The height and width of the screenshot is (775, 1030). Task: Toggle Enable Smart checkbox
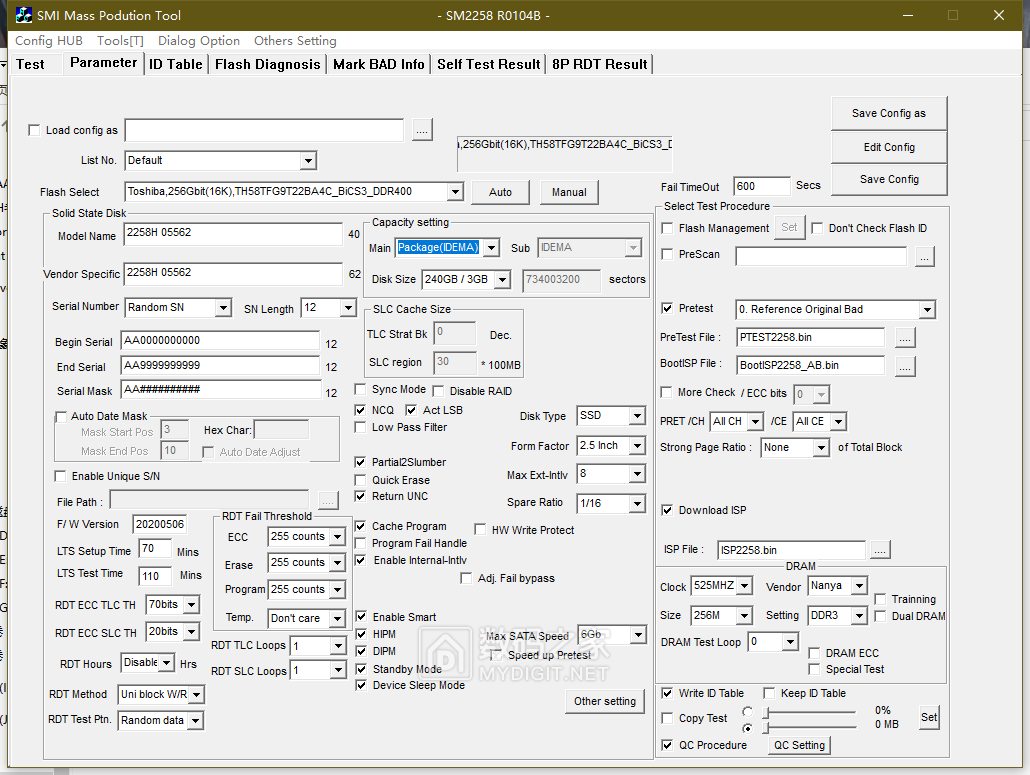pos(361,617)
